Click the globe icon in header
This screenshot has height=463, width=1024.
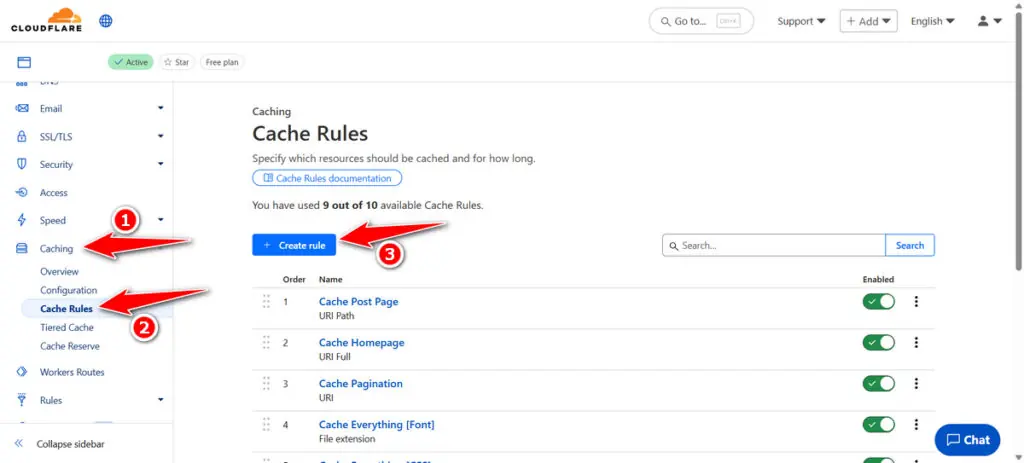pos(106,21)
